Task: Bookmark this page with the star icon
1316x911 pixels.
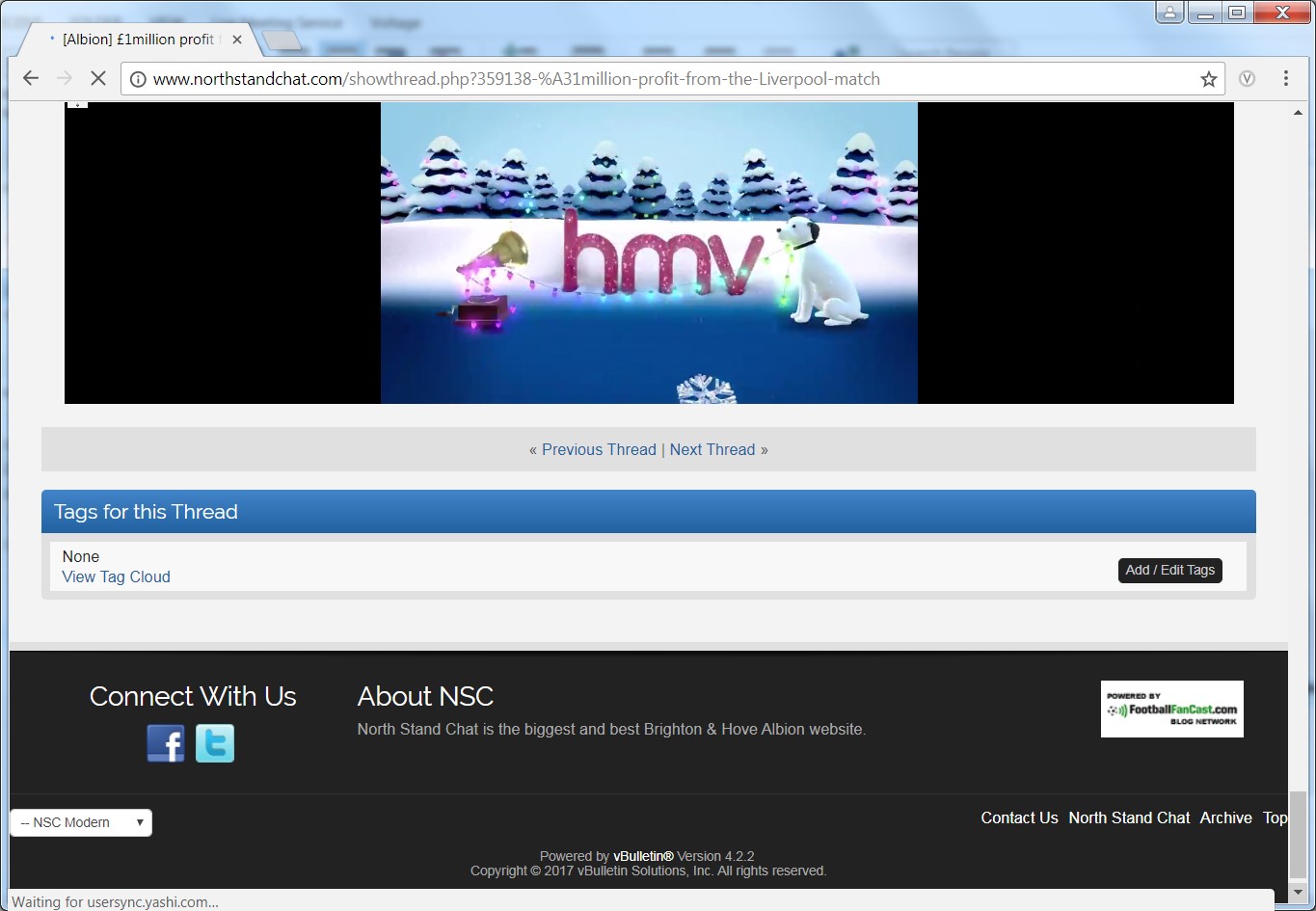Action: pyautogui.click(x=1208, y=79)
